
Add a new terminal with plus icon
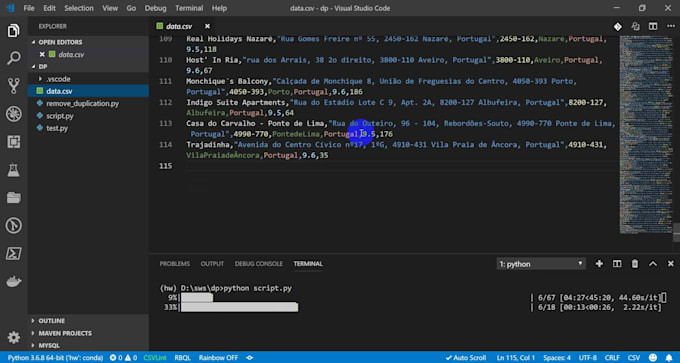(x=599, y=264)
